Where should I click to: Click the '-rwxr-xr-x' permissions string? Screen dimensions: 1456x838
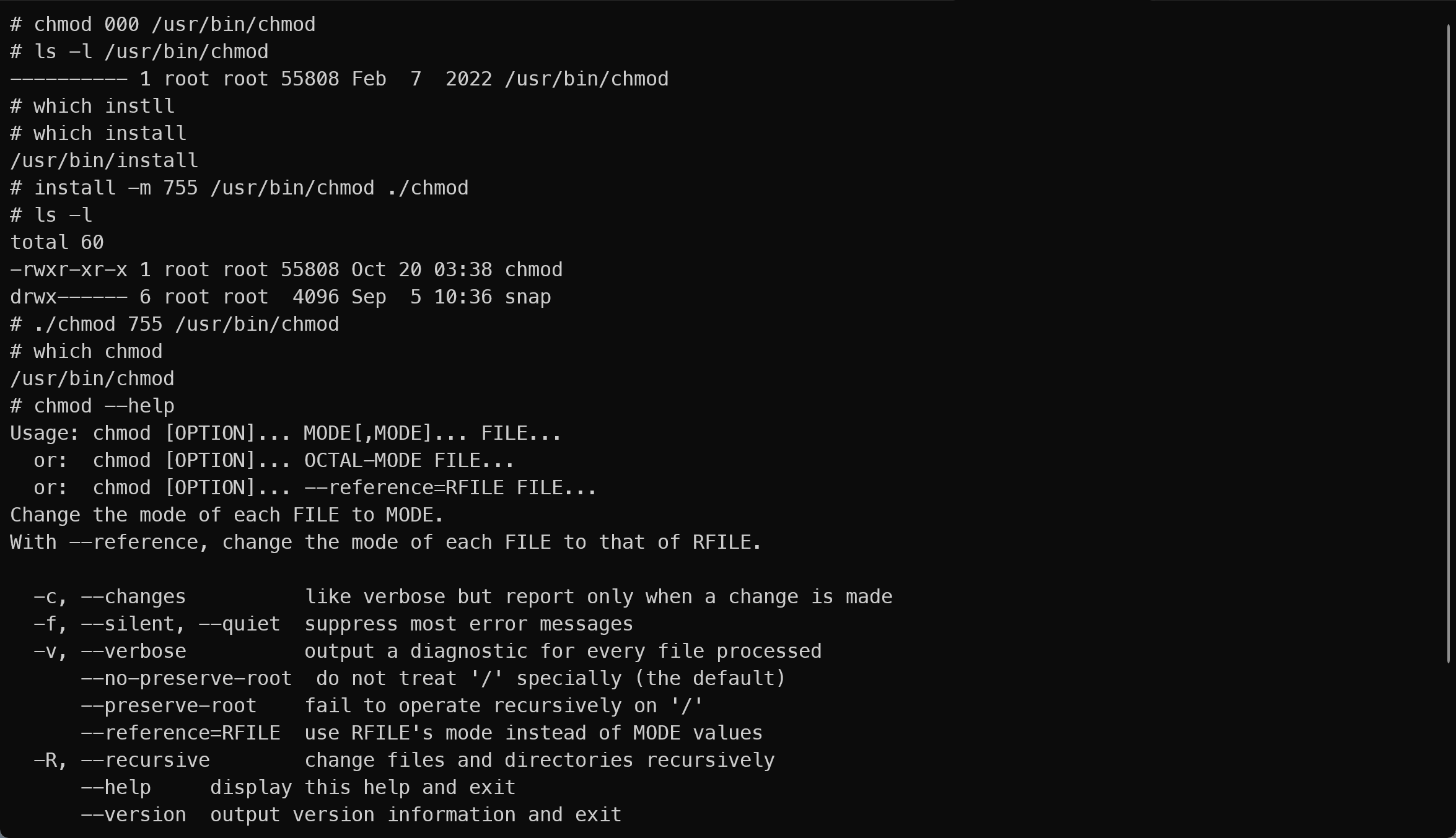pyautogui.click(x=69, y=270)
